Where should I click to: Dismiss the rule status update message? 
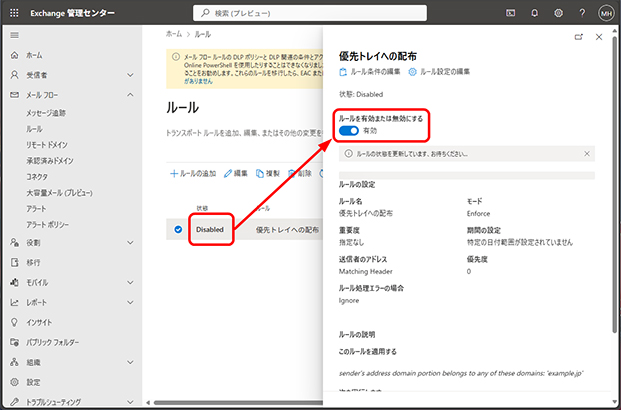coord(587,154)
